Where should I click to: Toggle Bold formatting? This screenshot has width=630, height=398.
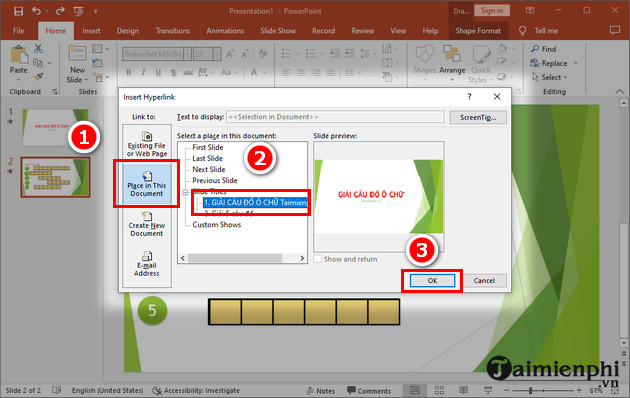(x=129, y=73)
